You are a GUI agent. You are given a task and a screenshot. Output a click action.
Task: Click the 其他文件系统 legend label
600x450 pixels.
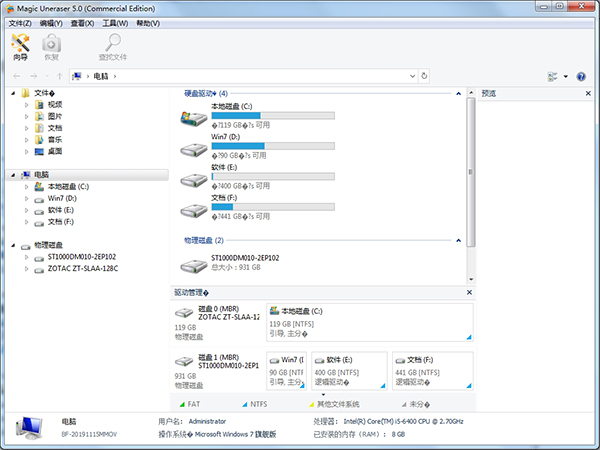tap(338, 404)
